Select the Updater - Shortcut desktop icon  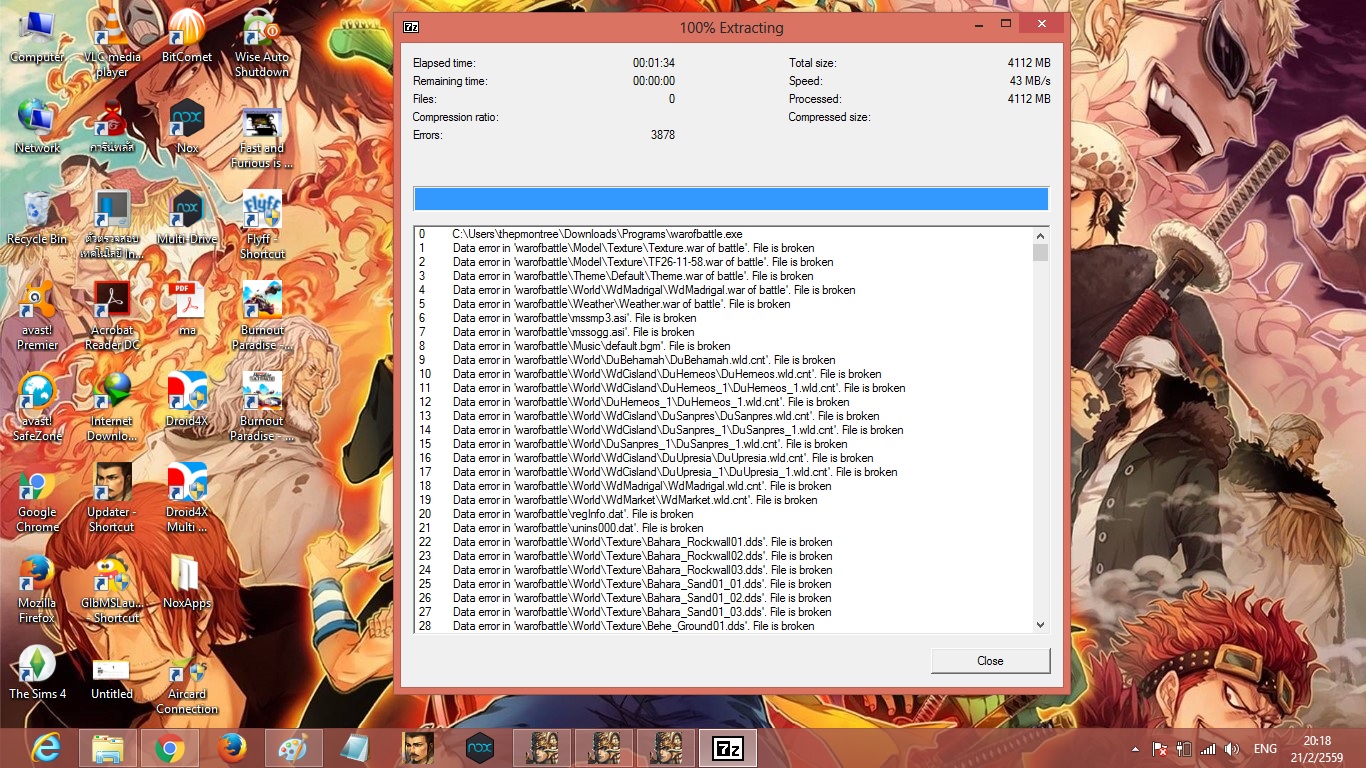(112, 498)
